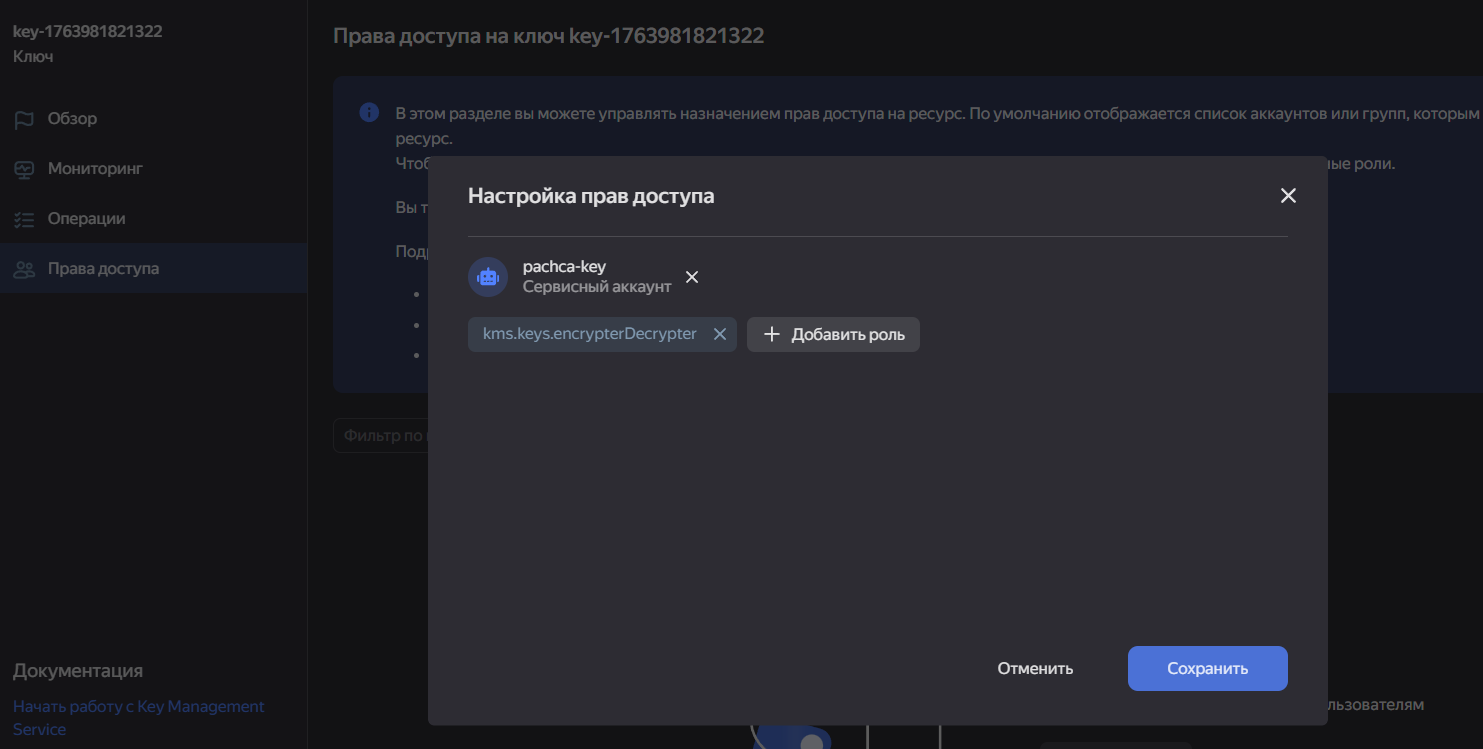Click the flag icon beside Обзор
This screenshot has width=1483, height=749.
(x=24, y=119)
